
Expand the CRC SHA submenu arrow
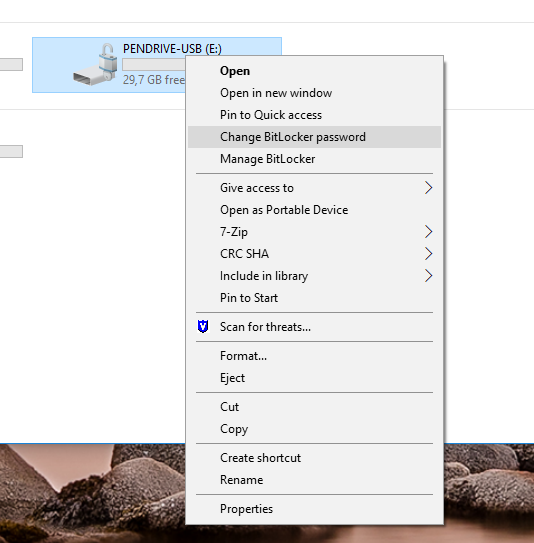(429, 254)
